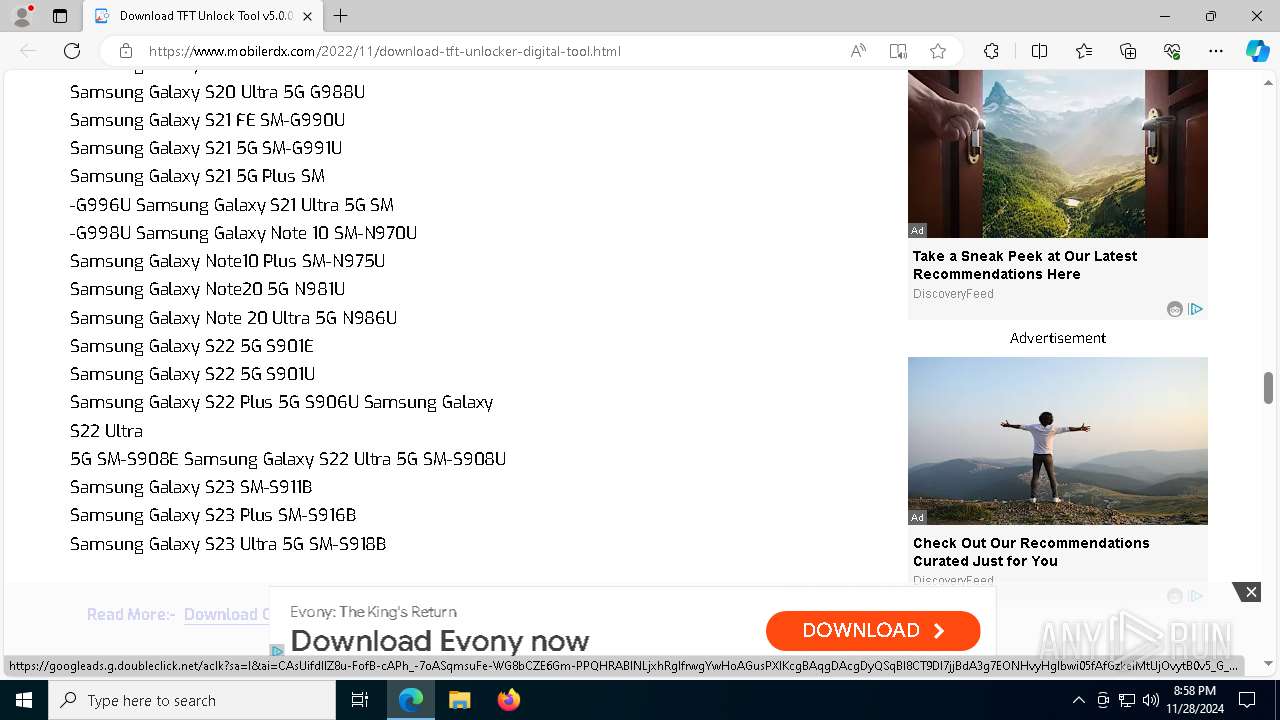Open network status tray icon
Image resolution: width=1280 pixels, height=720 pixels.
[1127, 700]
